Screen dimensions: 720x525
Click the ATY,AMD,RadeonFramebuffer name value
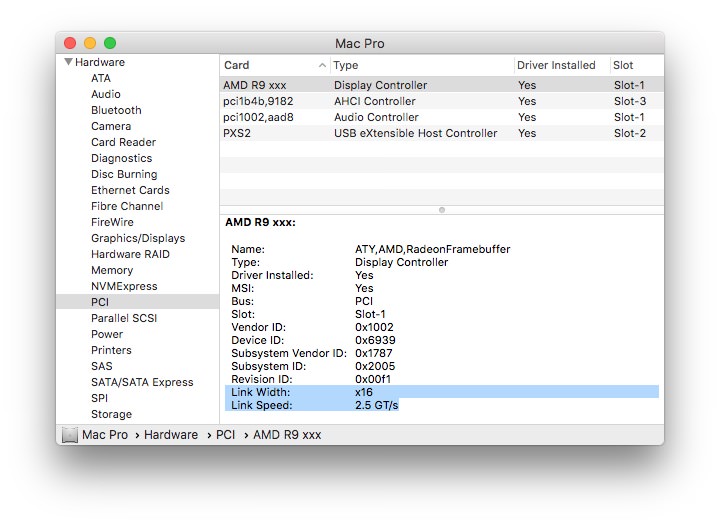pyautogui.click(x=433, y=249)
